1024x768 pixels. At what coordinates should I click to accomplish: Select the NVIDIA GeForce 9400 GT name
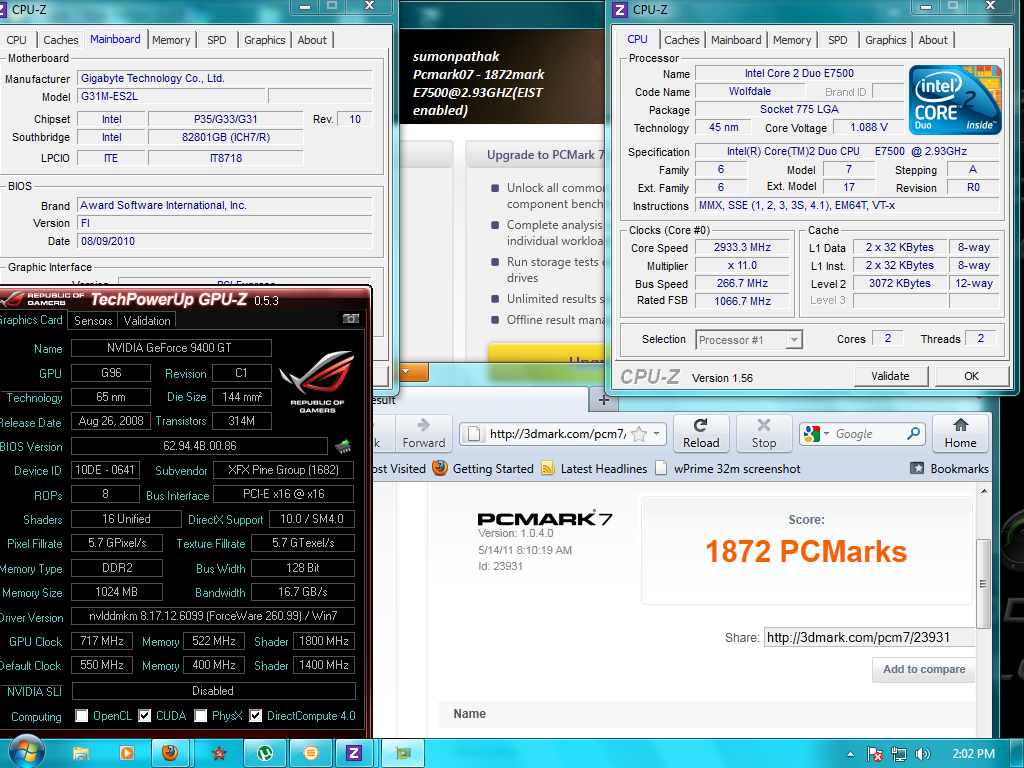coord(169,347)
